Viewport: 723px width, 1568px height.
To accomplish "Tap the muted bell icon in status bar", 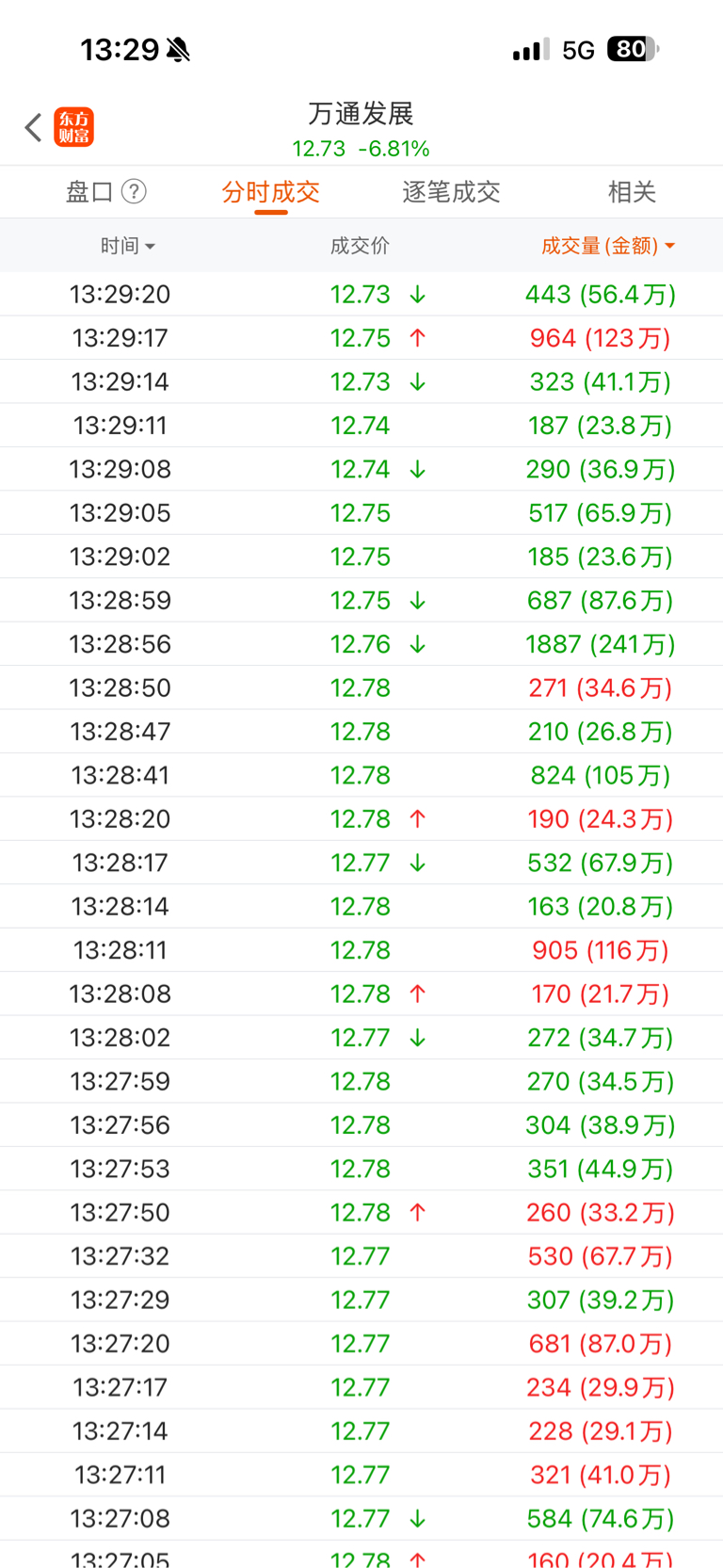I will tap(178, 50).
